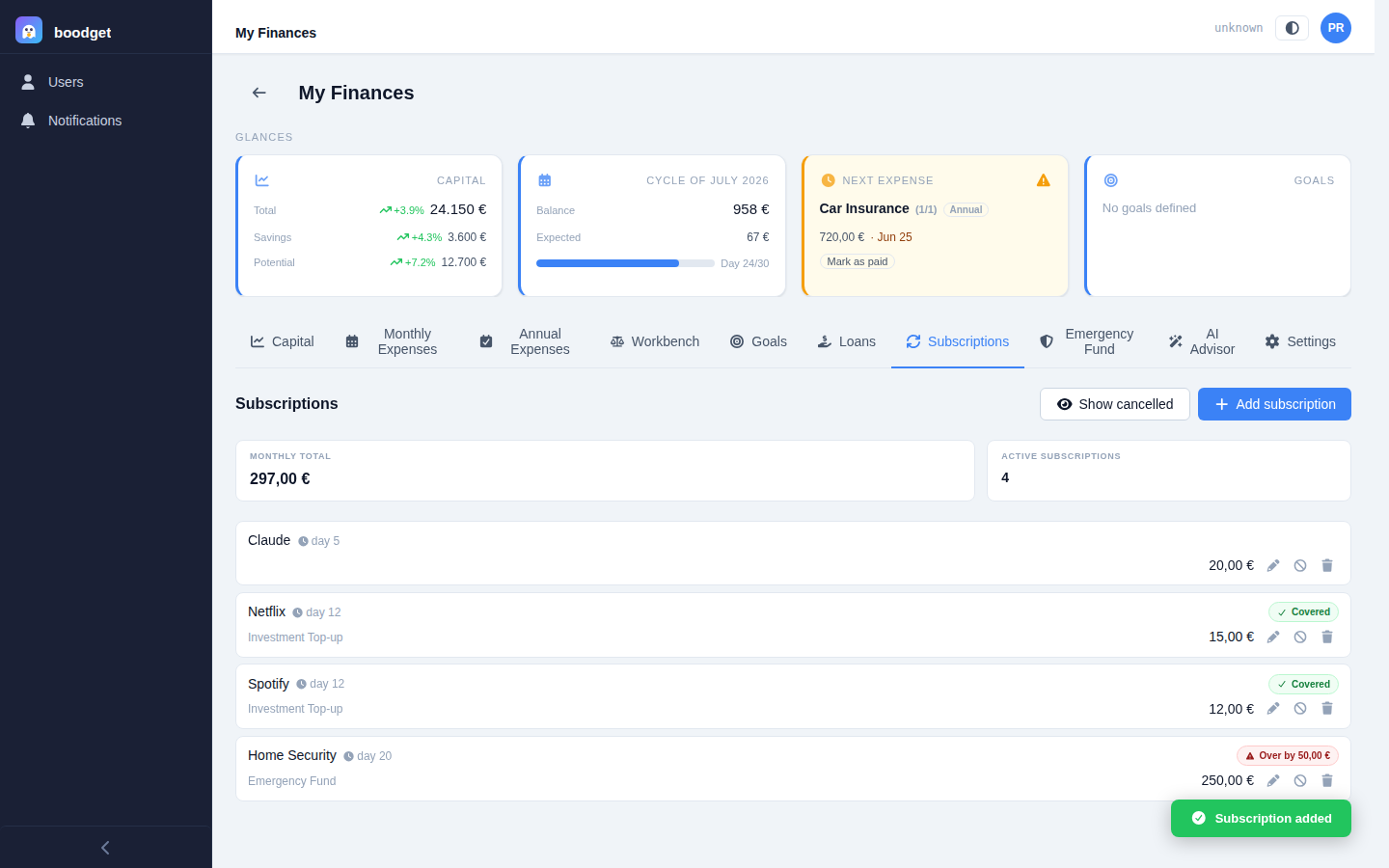Open Users in the sidebar
This screenshot has width=1389, height=868.
pyautogui.click(x=106, y=82)
